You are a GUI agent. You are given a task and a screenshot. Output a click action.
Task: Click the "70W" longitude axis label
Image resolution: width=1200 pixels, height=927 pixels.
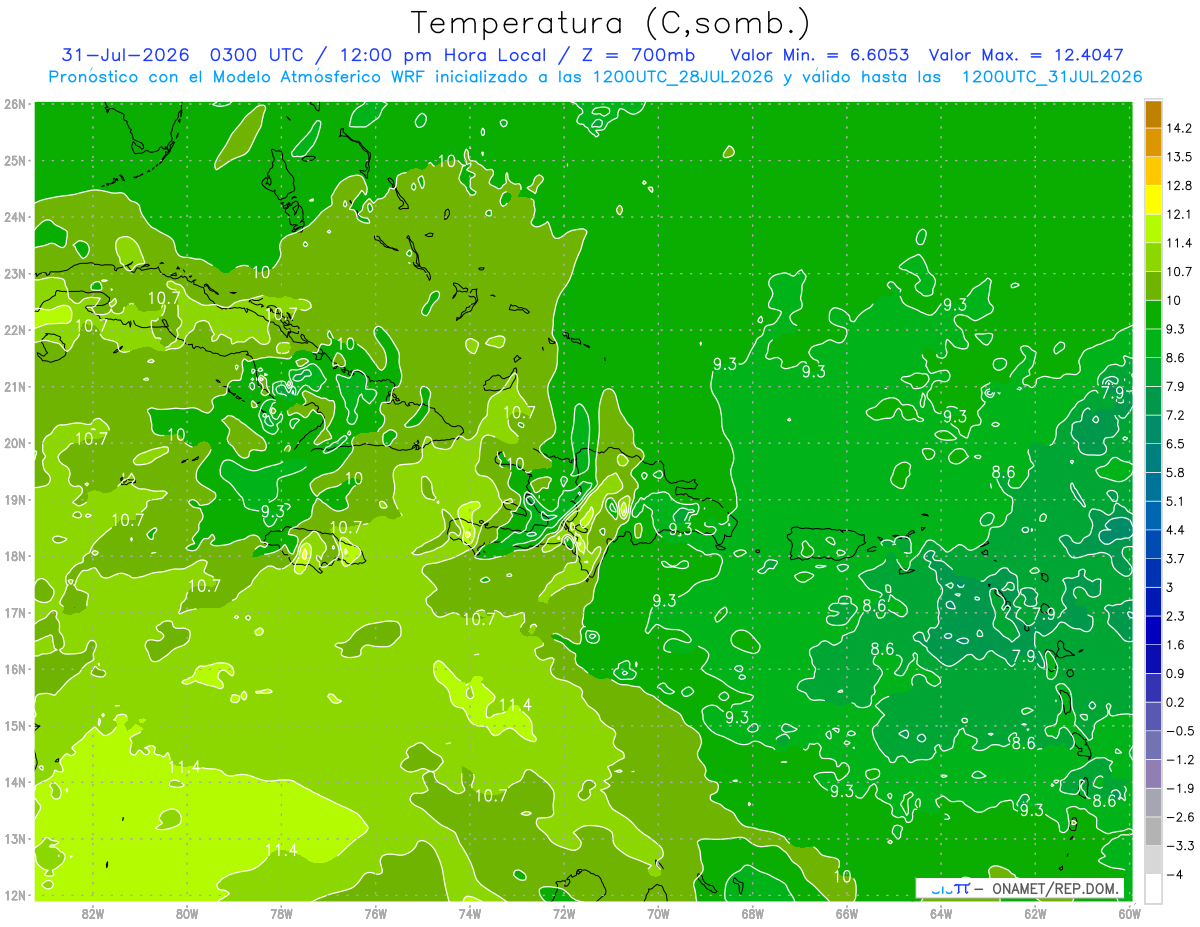[658, 912]
